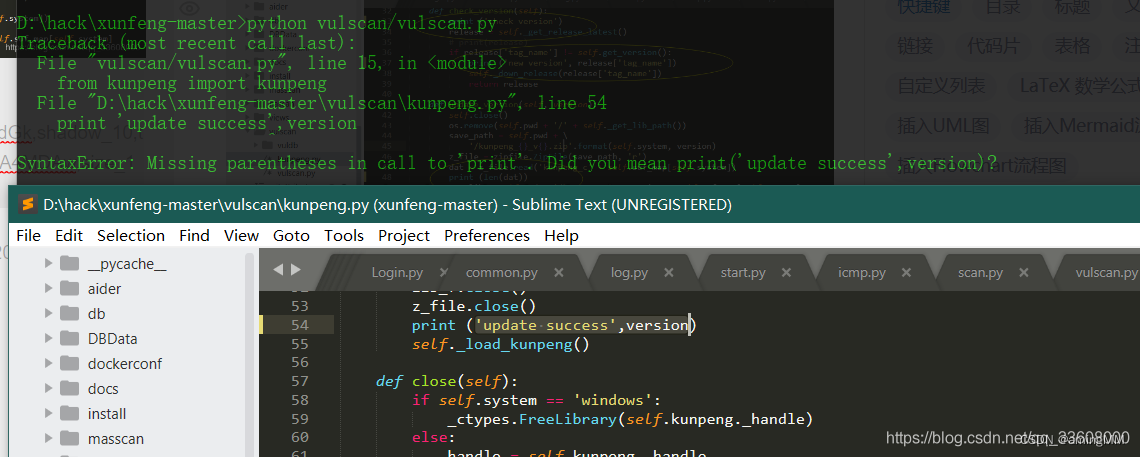The image size is (1140, 457).
Task: Expand the db folder
Action: [x=49, y=314]
